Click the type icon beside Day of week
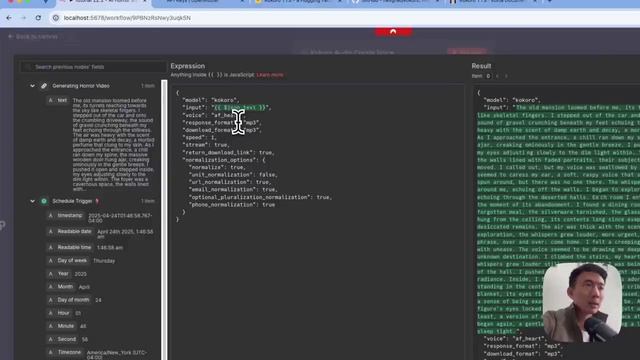Screen dimensions: 640x360 [x=51, y=260]
